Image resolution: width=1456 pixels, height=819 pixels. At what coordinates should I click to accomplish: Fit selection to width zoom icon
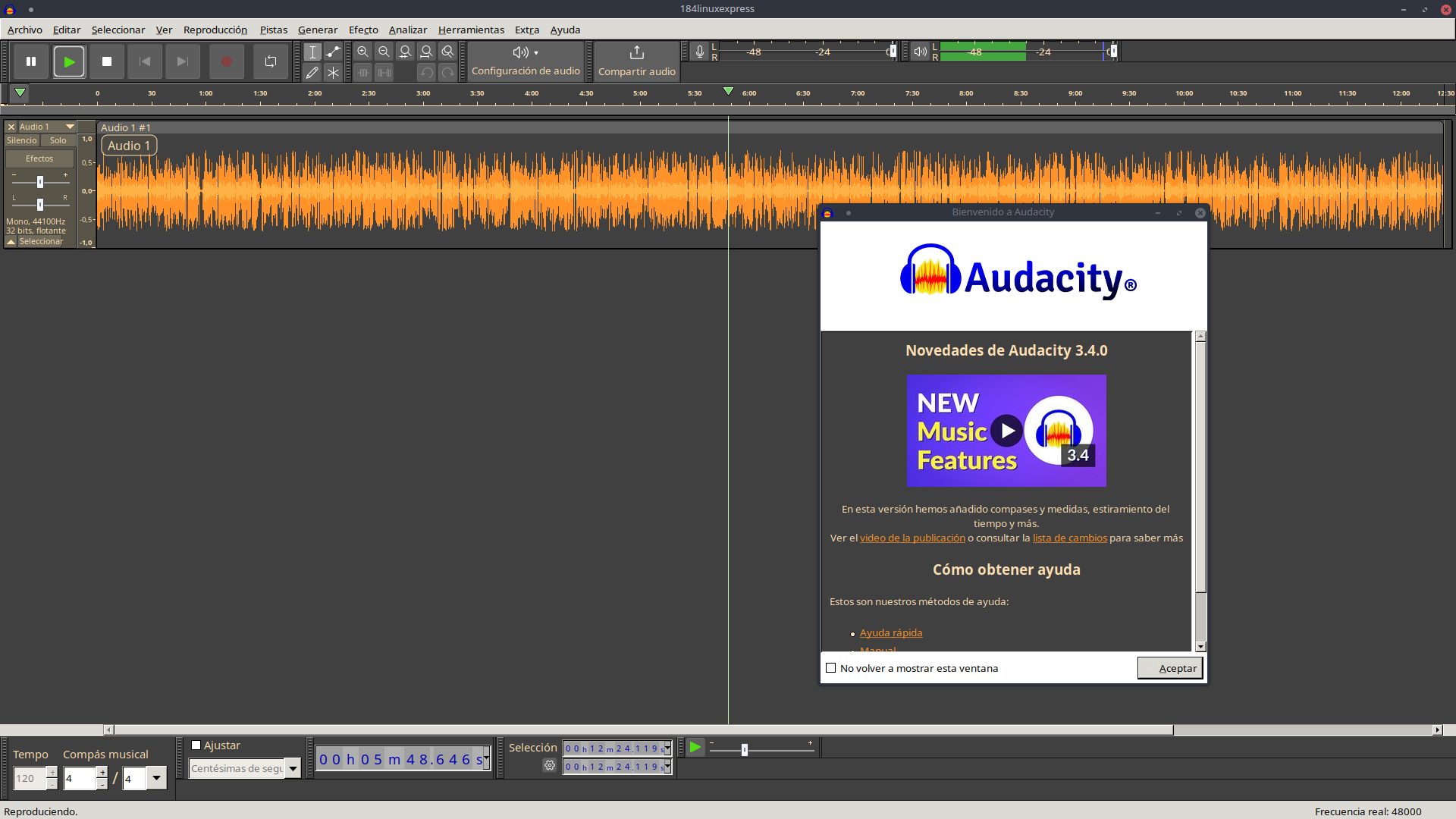click(x=406, y=52)
